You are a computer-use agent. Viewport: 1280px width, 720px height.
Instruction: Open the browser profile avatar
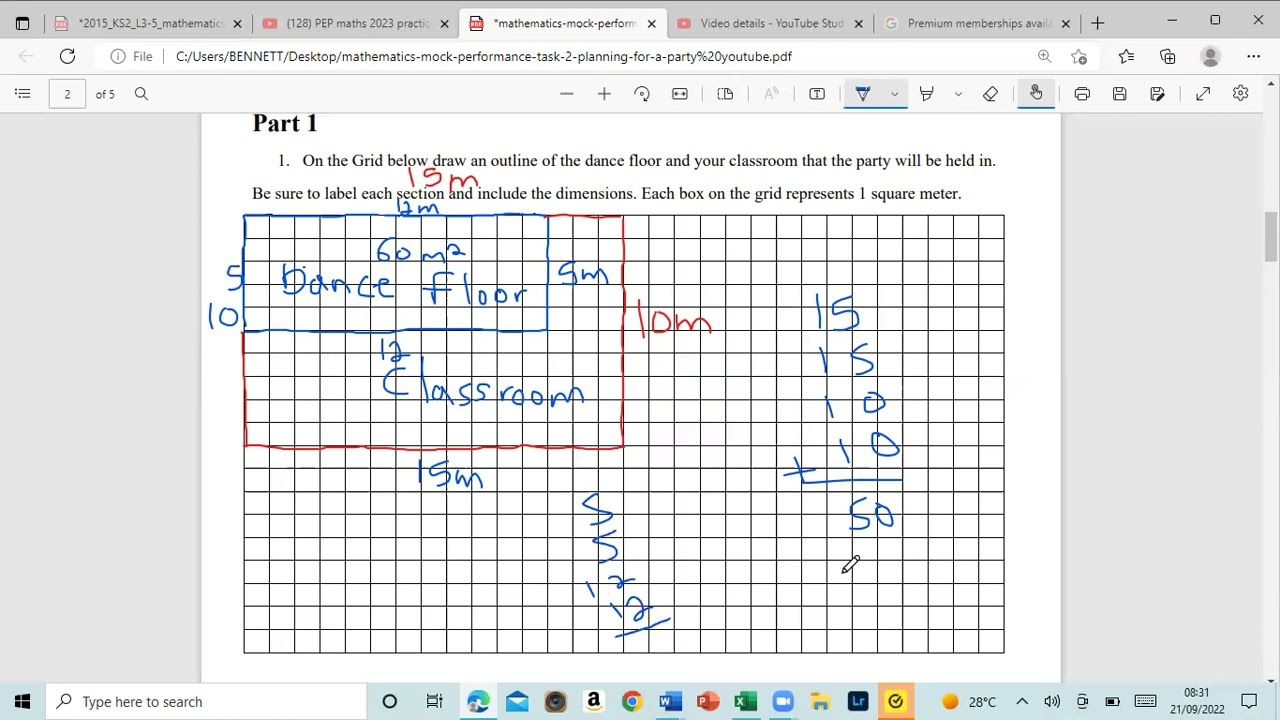1210,56
